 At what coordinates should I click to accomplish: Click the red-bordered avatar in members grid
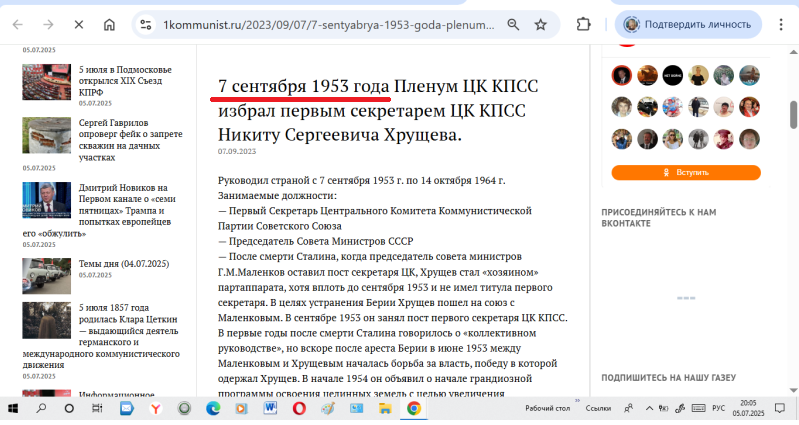click(x=622, y=75)
